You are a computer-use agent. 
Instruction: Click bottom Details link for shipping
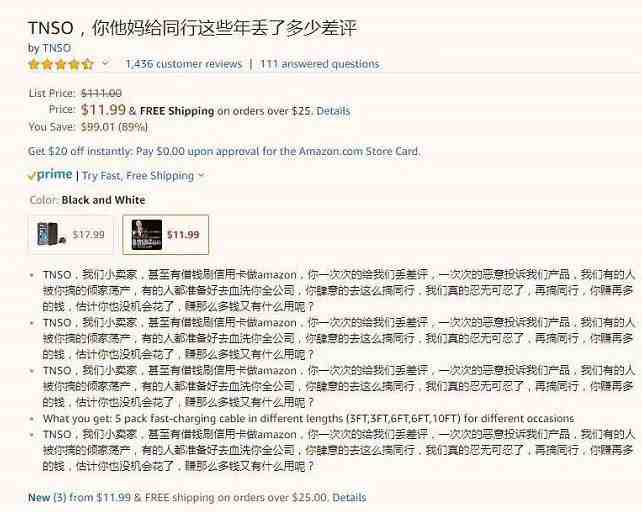coord(349,498)
